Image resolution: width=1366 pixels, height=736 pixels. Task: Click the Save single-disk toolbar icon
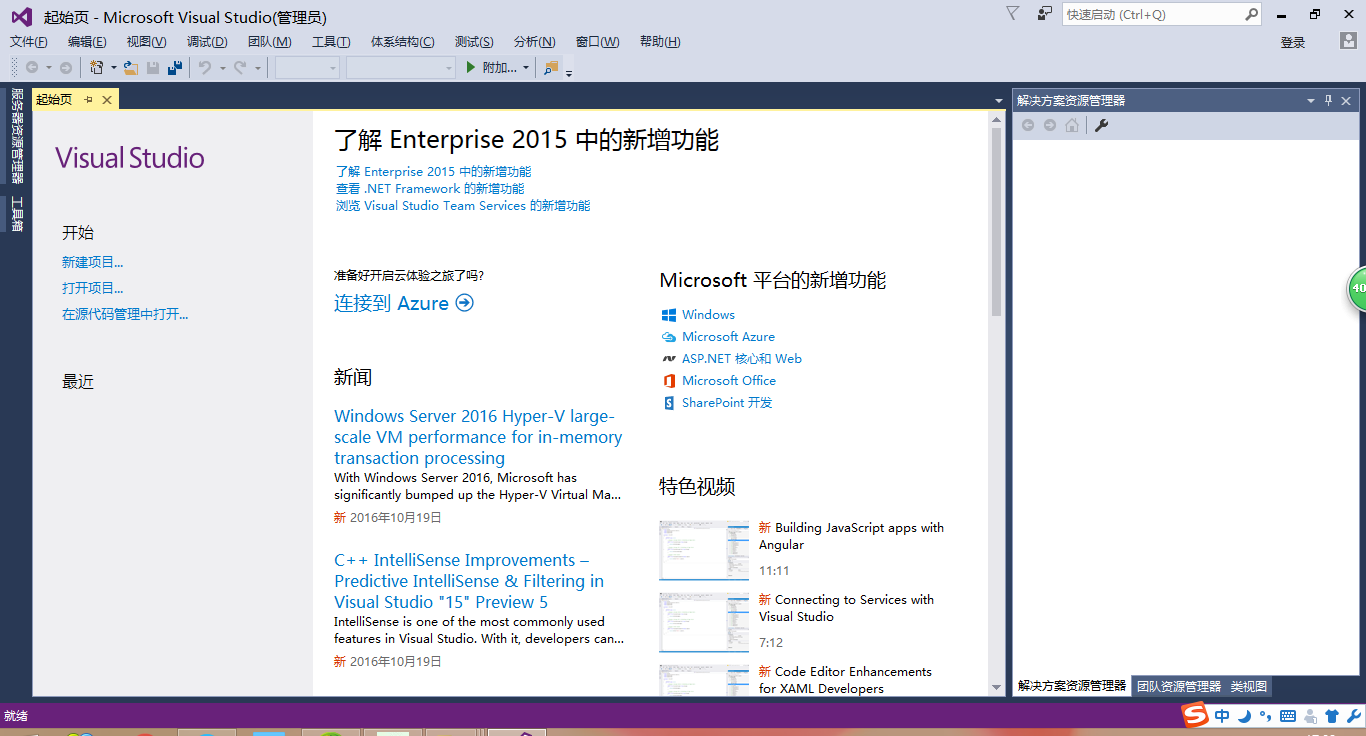click(153, 67)
